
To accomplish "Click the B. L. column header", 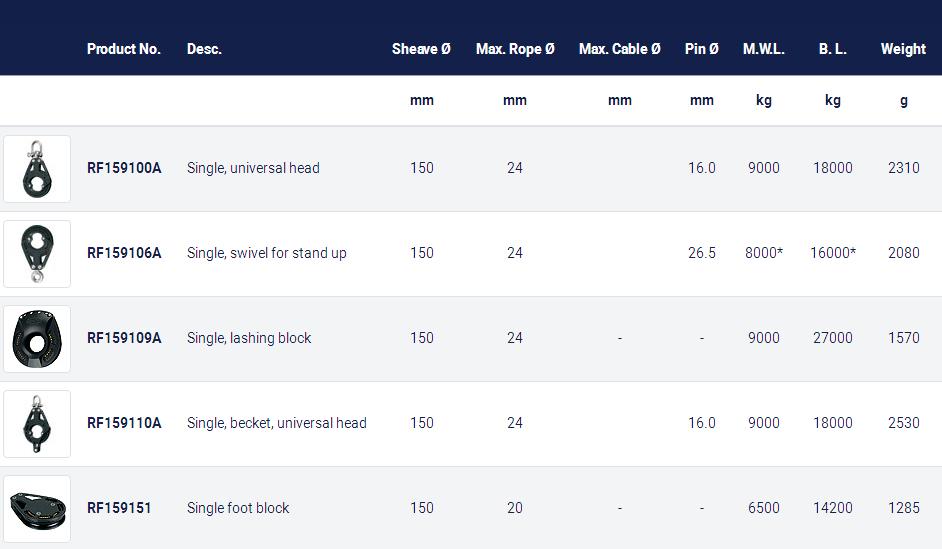I will [833, 49].
